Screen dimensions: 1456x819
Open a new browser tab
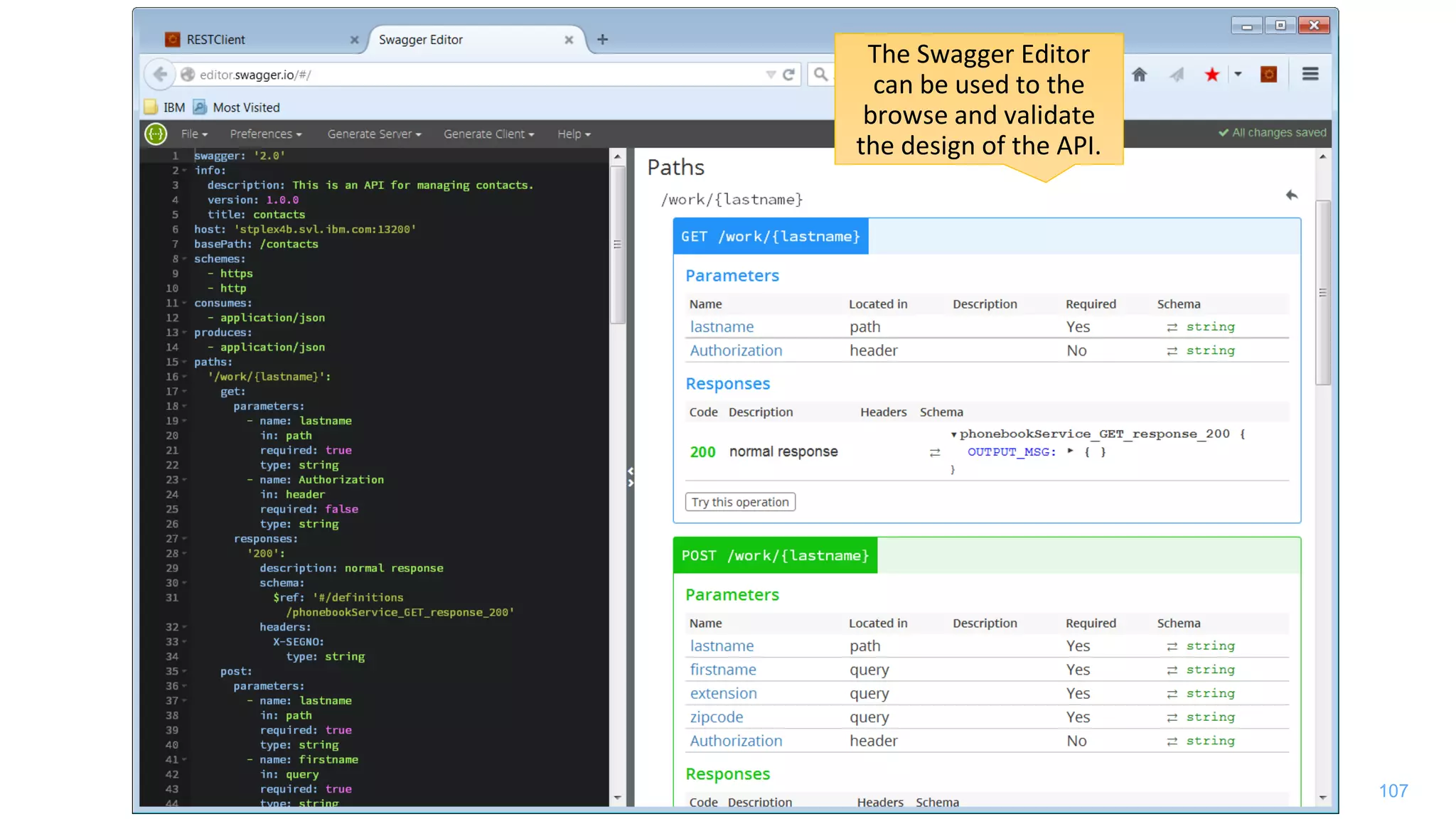pyautogui.click(x=602, y=39)
